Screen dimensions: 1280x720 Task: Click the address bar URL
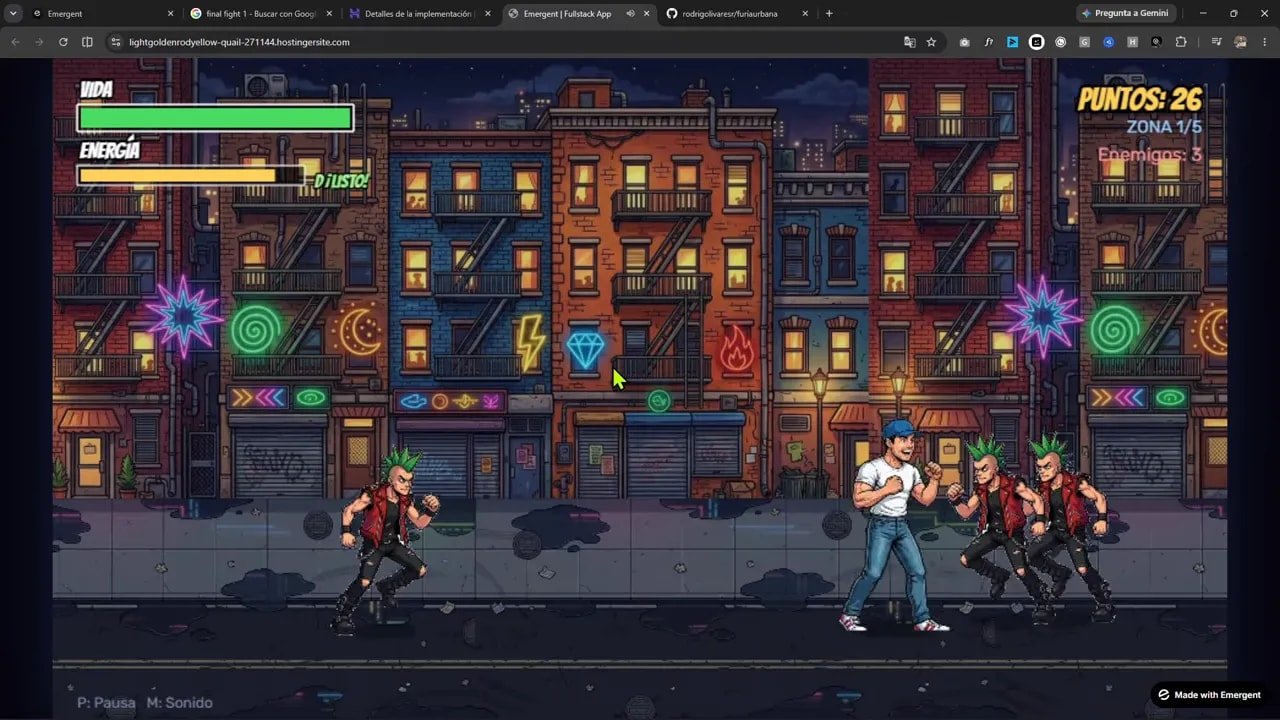(x=239, y=42)
